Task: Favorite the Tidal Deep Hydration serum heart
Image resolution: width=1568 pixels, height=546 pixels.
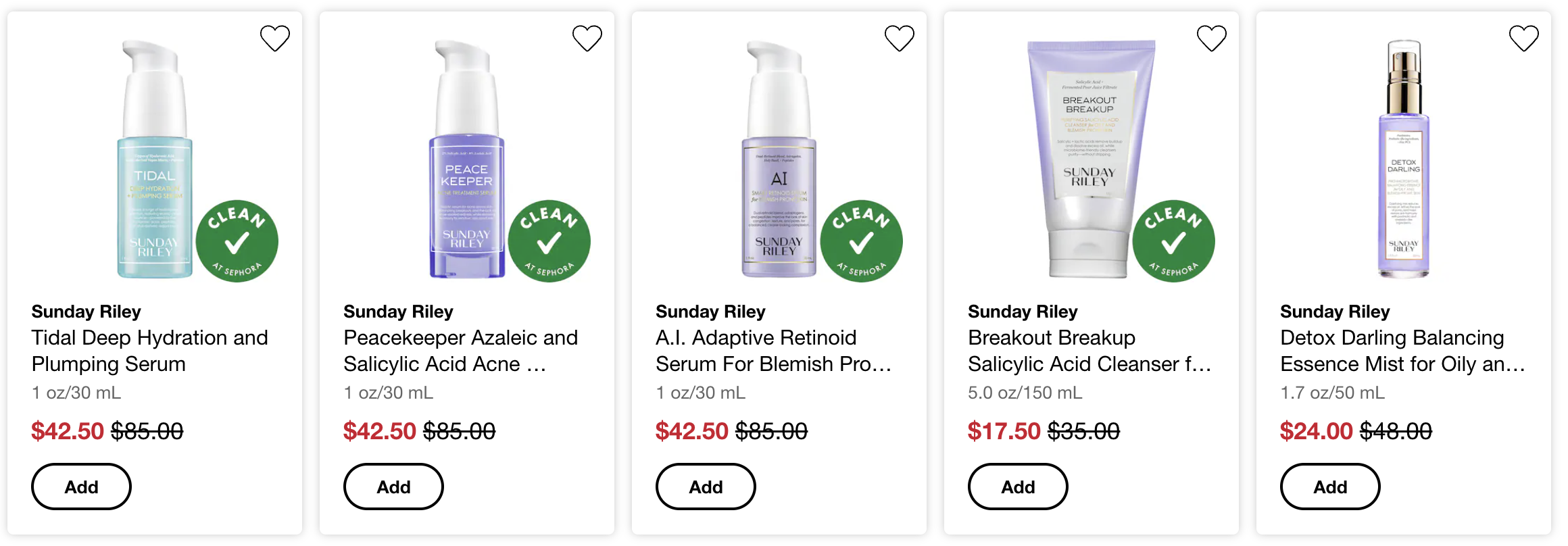Action: pos(275,39)
